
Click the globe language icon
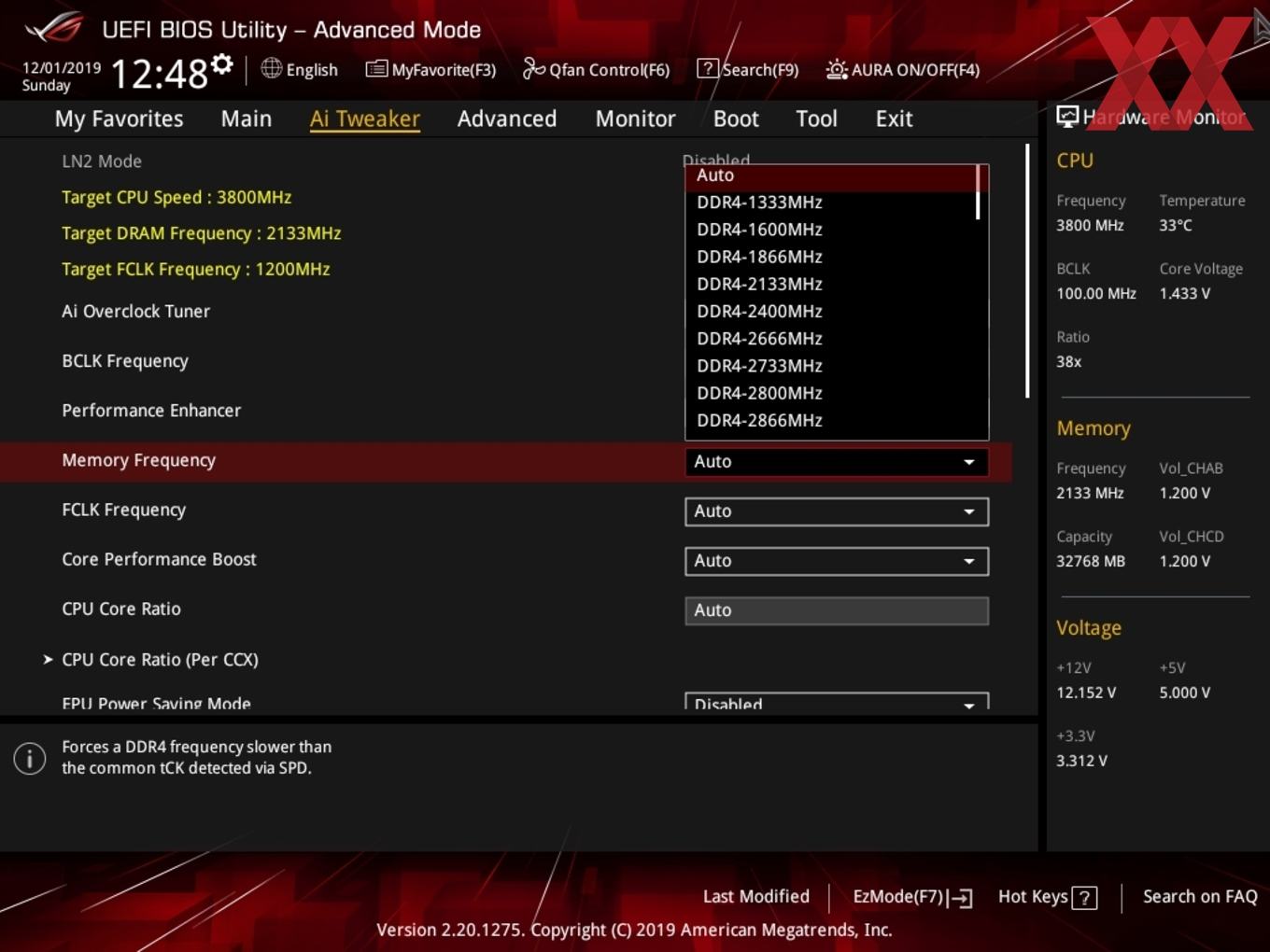271,68
